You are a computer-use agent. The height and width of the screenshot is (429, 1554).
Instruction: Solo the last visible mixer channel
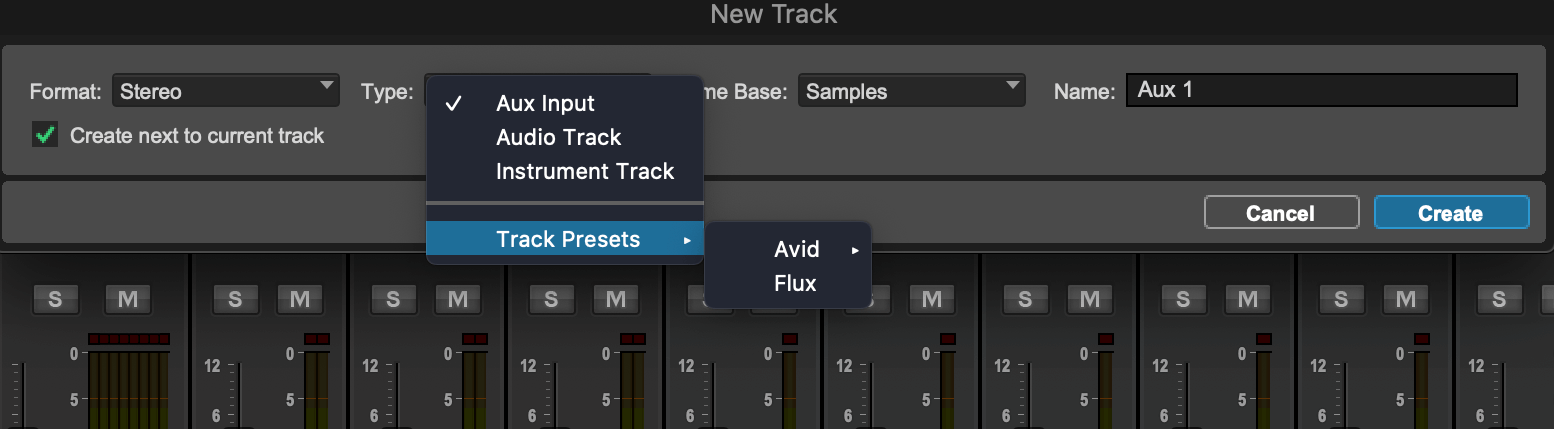click(x=1498, y=298)
